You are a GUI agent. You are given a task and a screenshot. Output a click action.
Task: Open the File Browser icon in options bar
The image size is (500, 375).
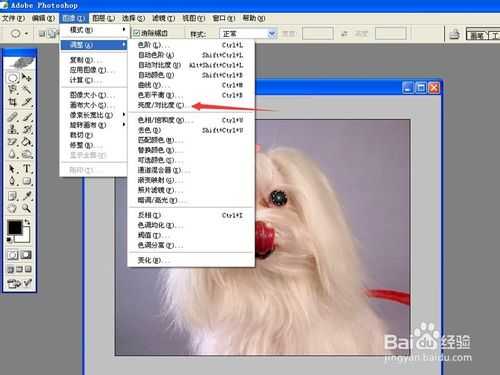tap(455, 34)
